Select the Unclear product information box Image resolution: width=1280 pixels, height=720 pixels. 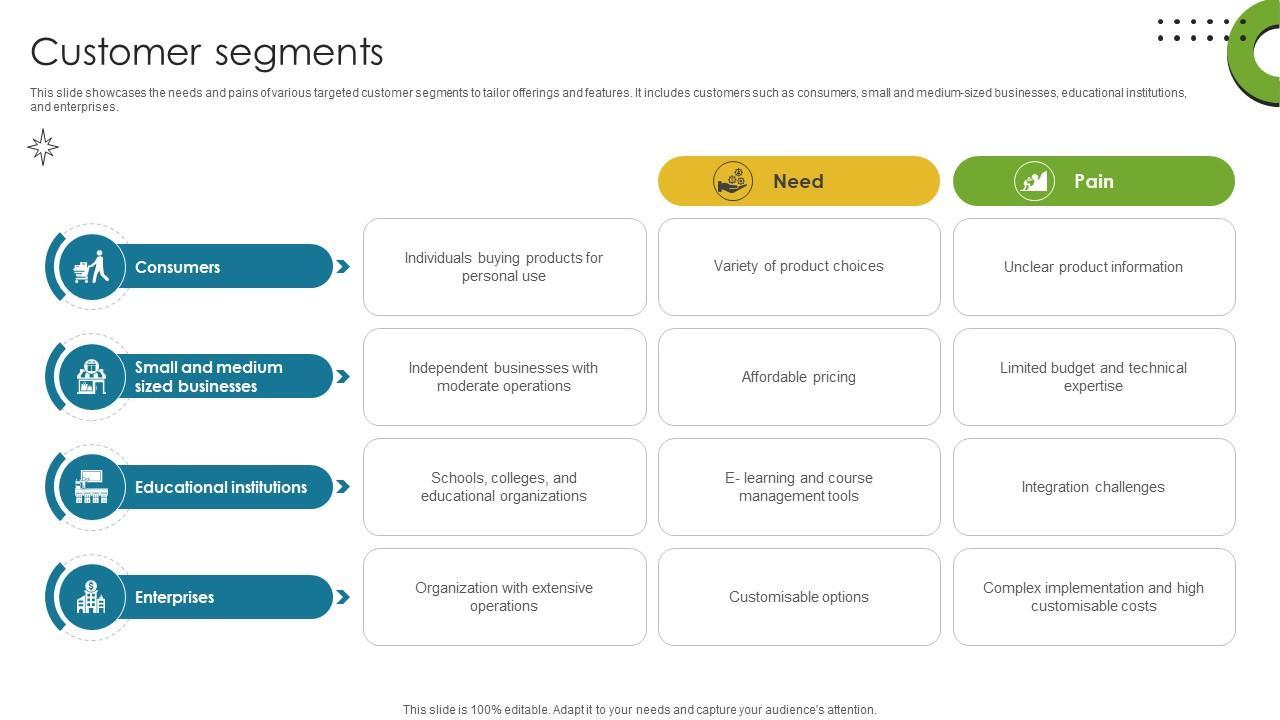(x=1093, y=267)
